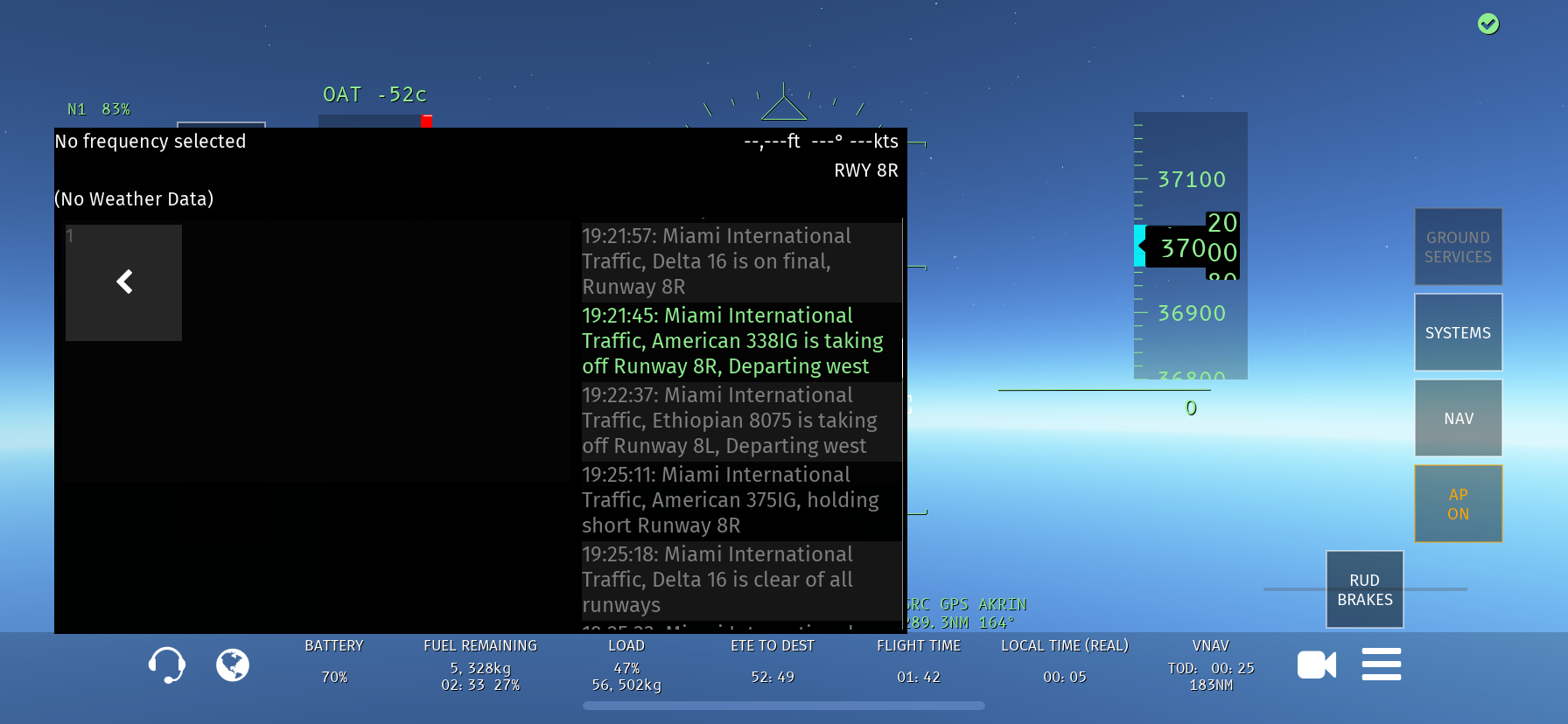Open the ATC headset menu
The width and height of the screenshot is (1568, 724).
(x=166, y=665)
